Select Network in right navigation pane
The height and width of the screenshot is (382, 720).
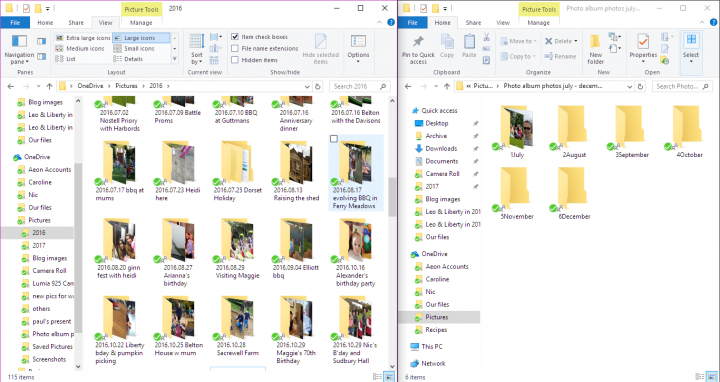tap(433, 363)
